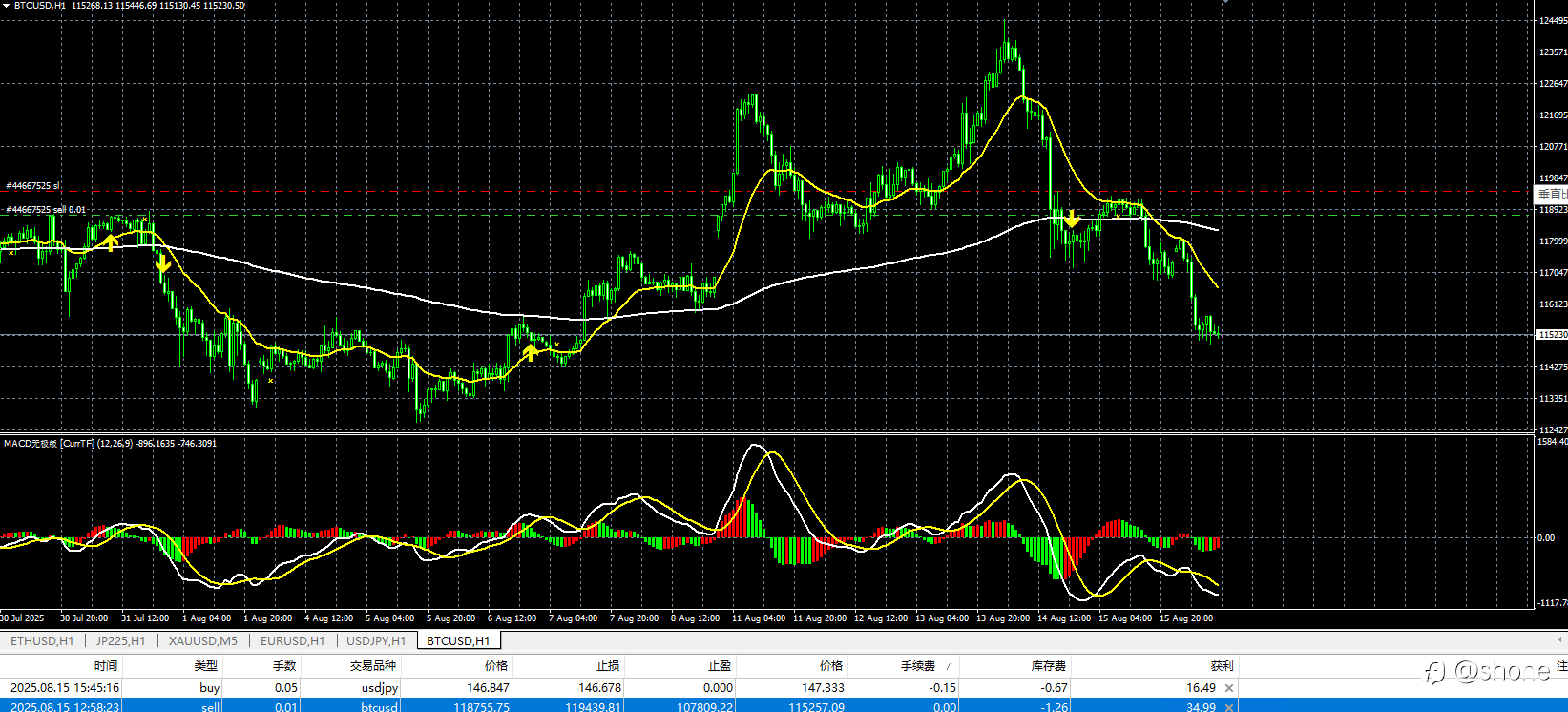
Task: Sort orders by the 时间 column header
Action: point(106,666)
